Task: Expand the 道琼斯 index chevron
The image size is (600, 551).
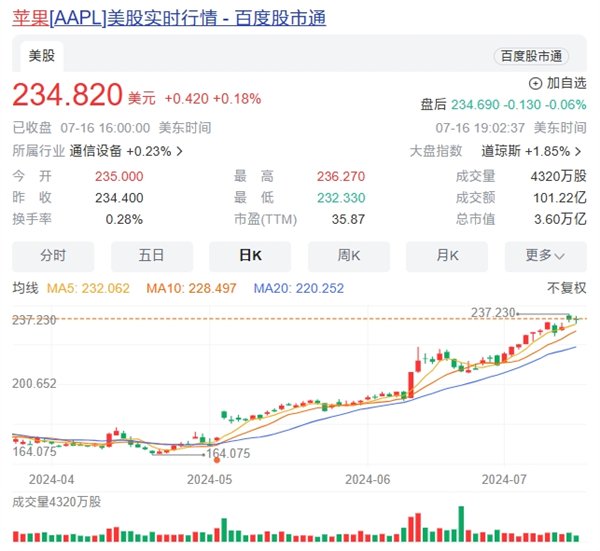Action: [578, 152]
